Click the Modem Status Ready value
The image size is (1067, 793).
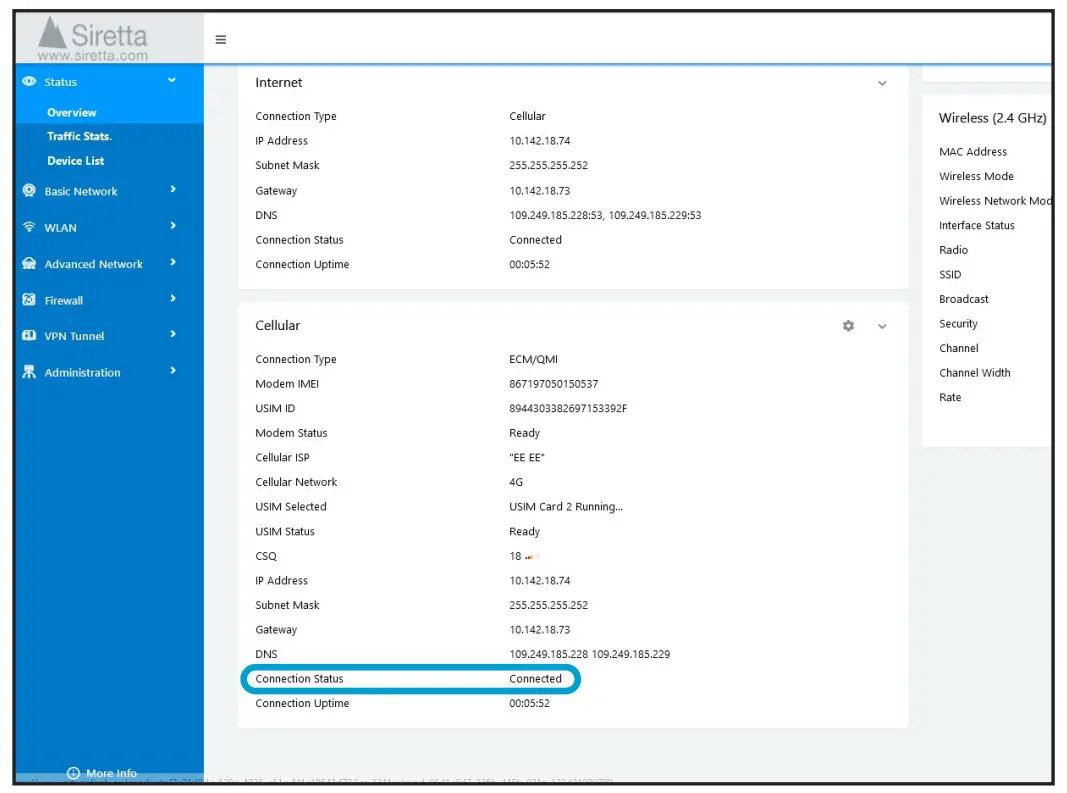pyautogui.click(x=525, y=433)
